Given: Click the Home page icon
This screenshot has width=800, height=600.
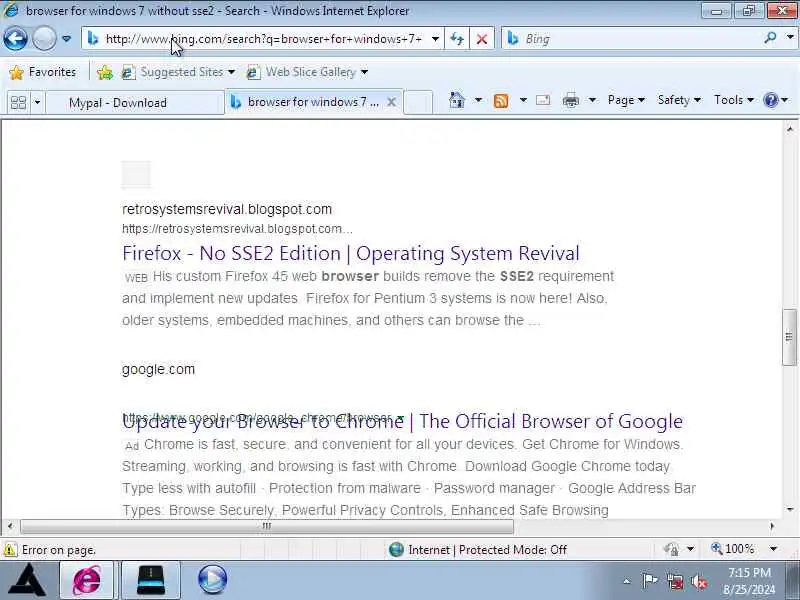Looking at the screenshot, I should pos(457,100).
